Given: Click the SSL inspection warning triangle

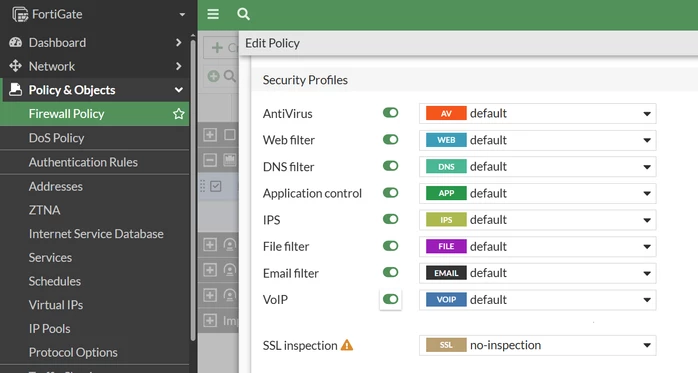Looking at the screenshot, I should click(347, 345).
